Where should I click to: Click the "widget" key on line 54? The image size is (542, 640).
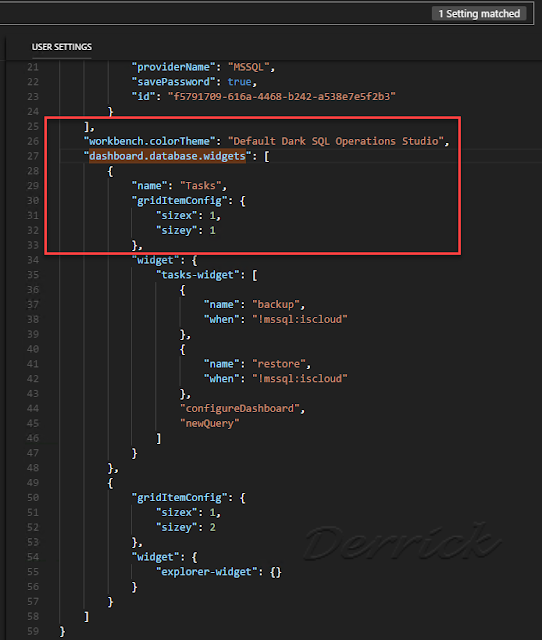155,557
